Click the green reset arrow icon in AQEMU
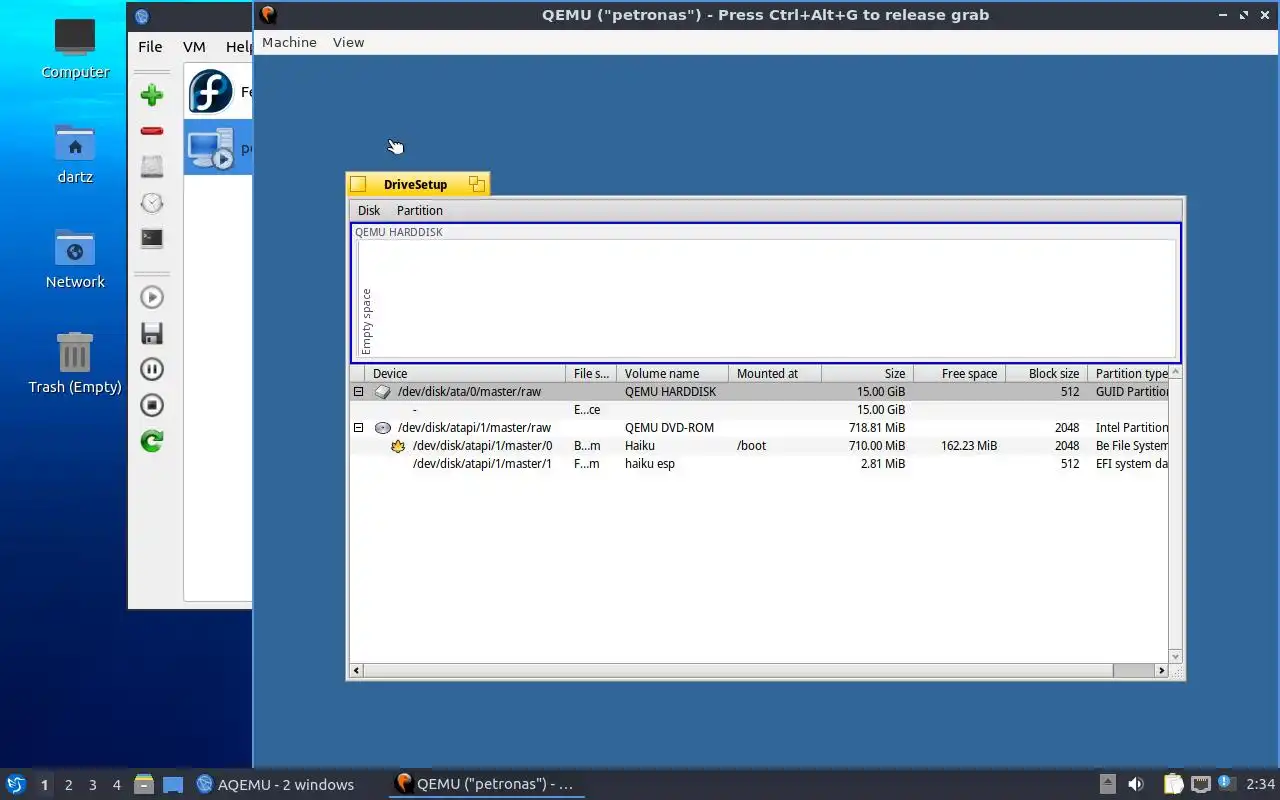Screen dimensions: 1280x800 tap(152, 441)
